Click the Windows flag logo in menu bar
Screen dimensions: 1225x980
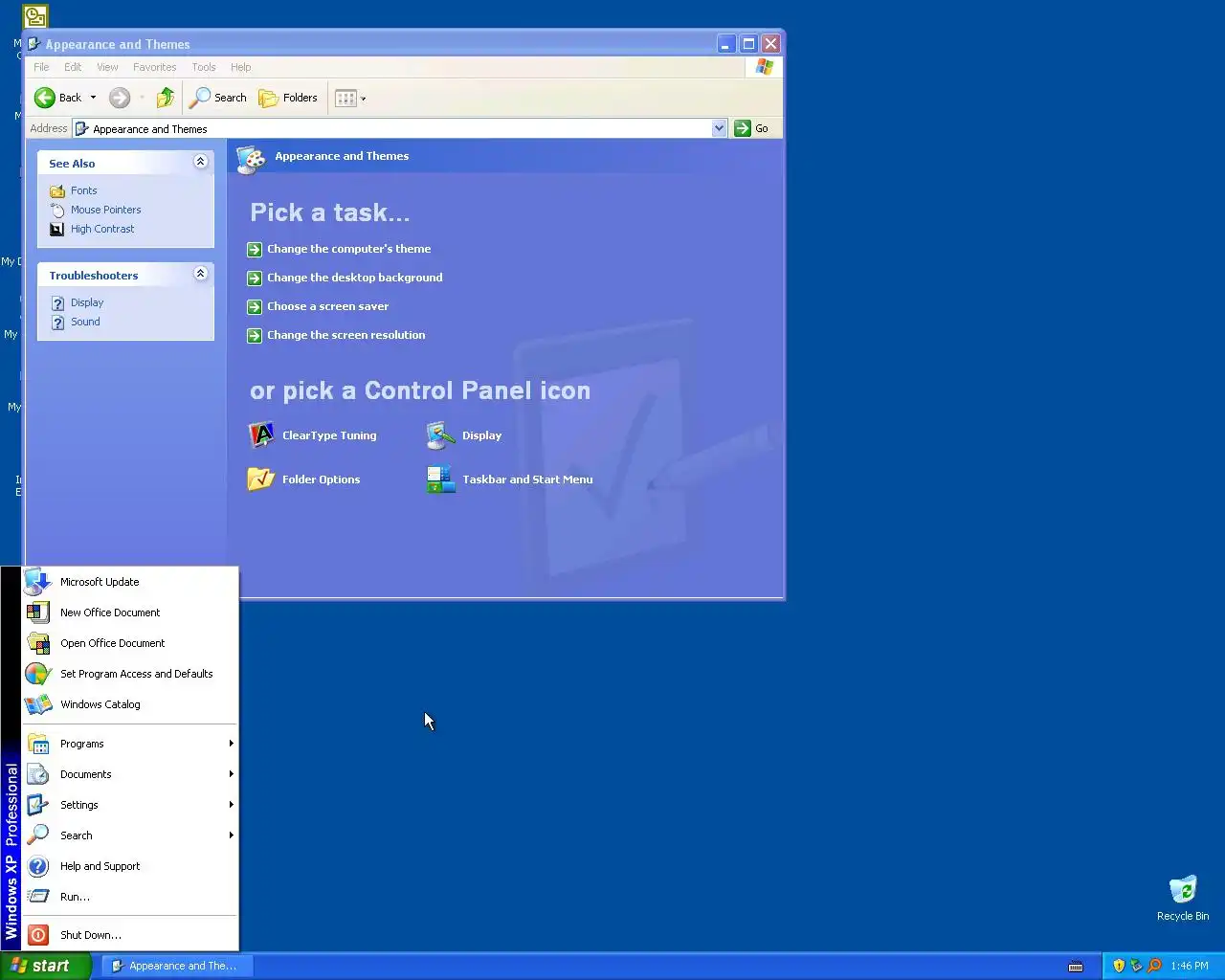[x=764, y=67]
